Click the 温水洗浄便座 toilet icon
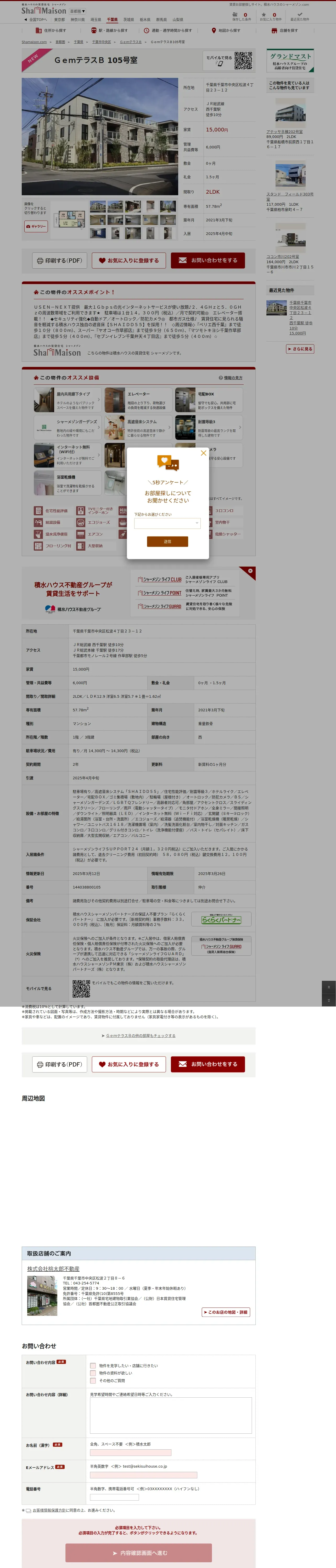This screenshot has width=336, height=1568. pyautogui.click(x=38, y=534)
